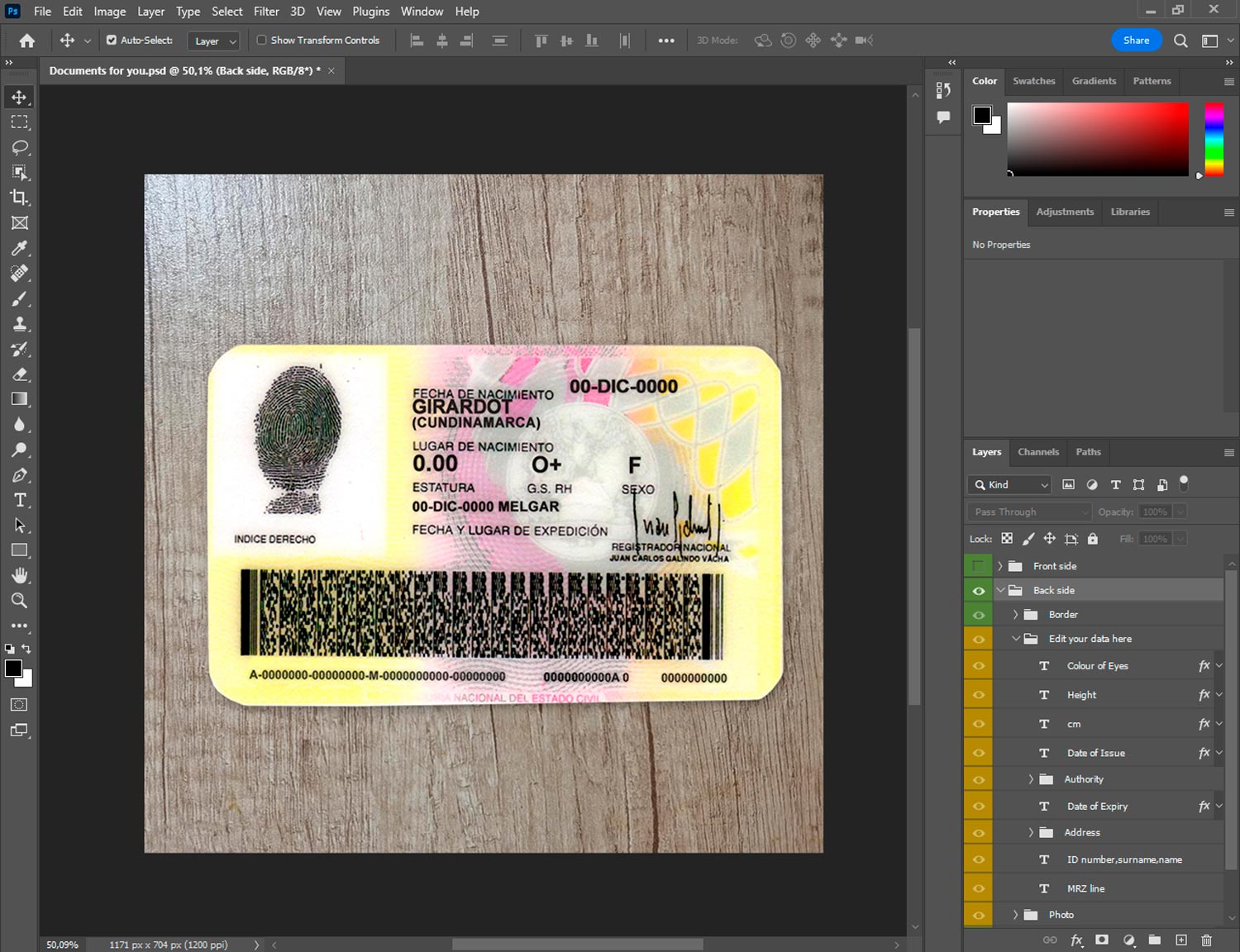Select the Clone Stamp tool
The width and height of the screenshot is (1240, 952).
click(x=19, y=324)
